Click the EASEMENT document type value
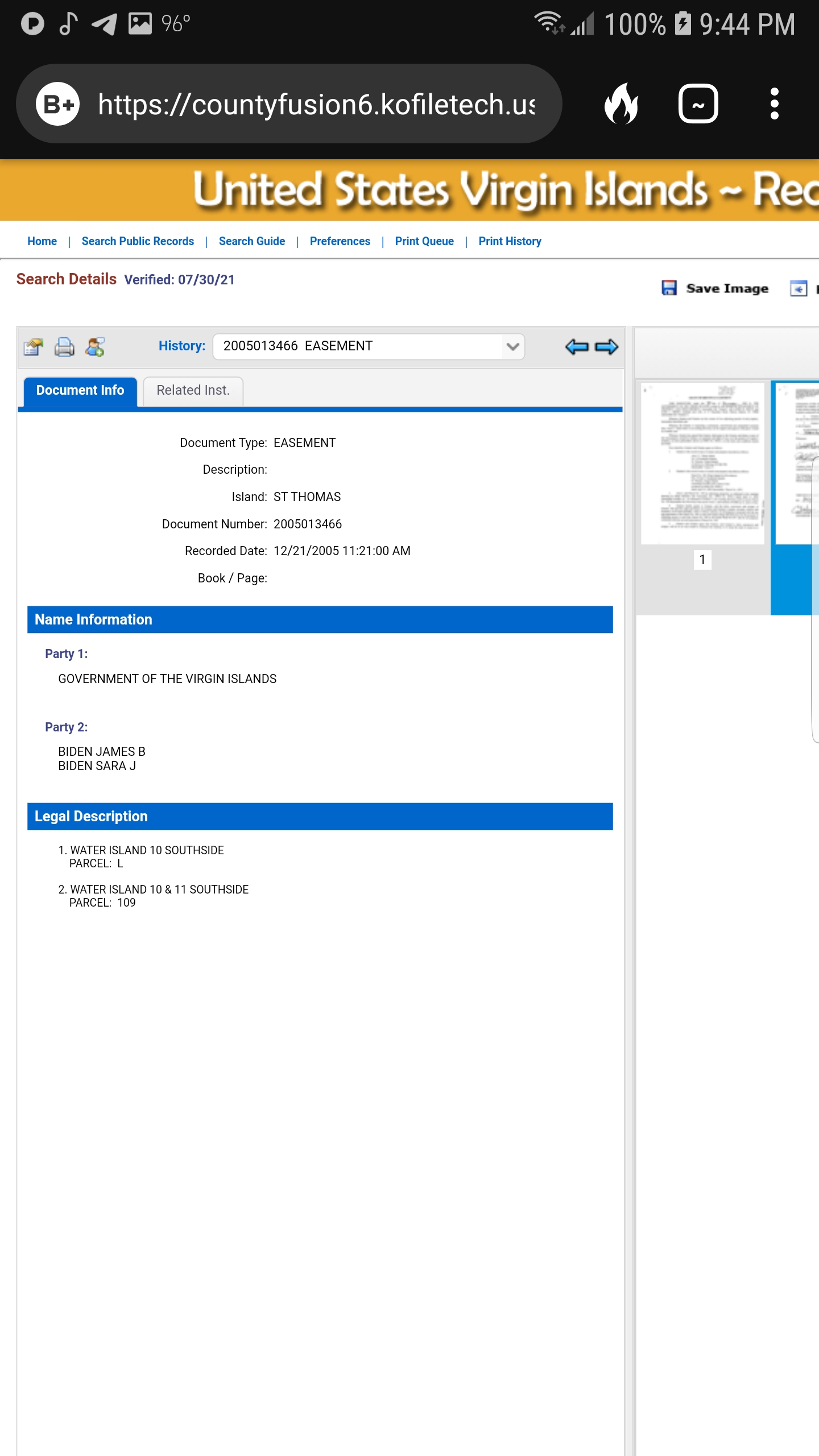The image size is (819, 1456). (x=305, y=443)
